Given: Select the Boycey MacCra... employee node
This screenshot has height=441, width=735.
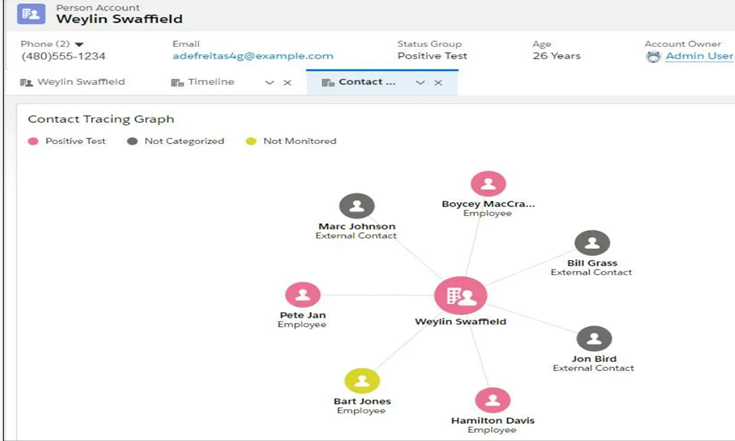Looking at the screenshot, I should point(488,184).
